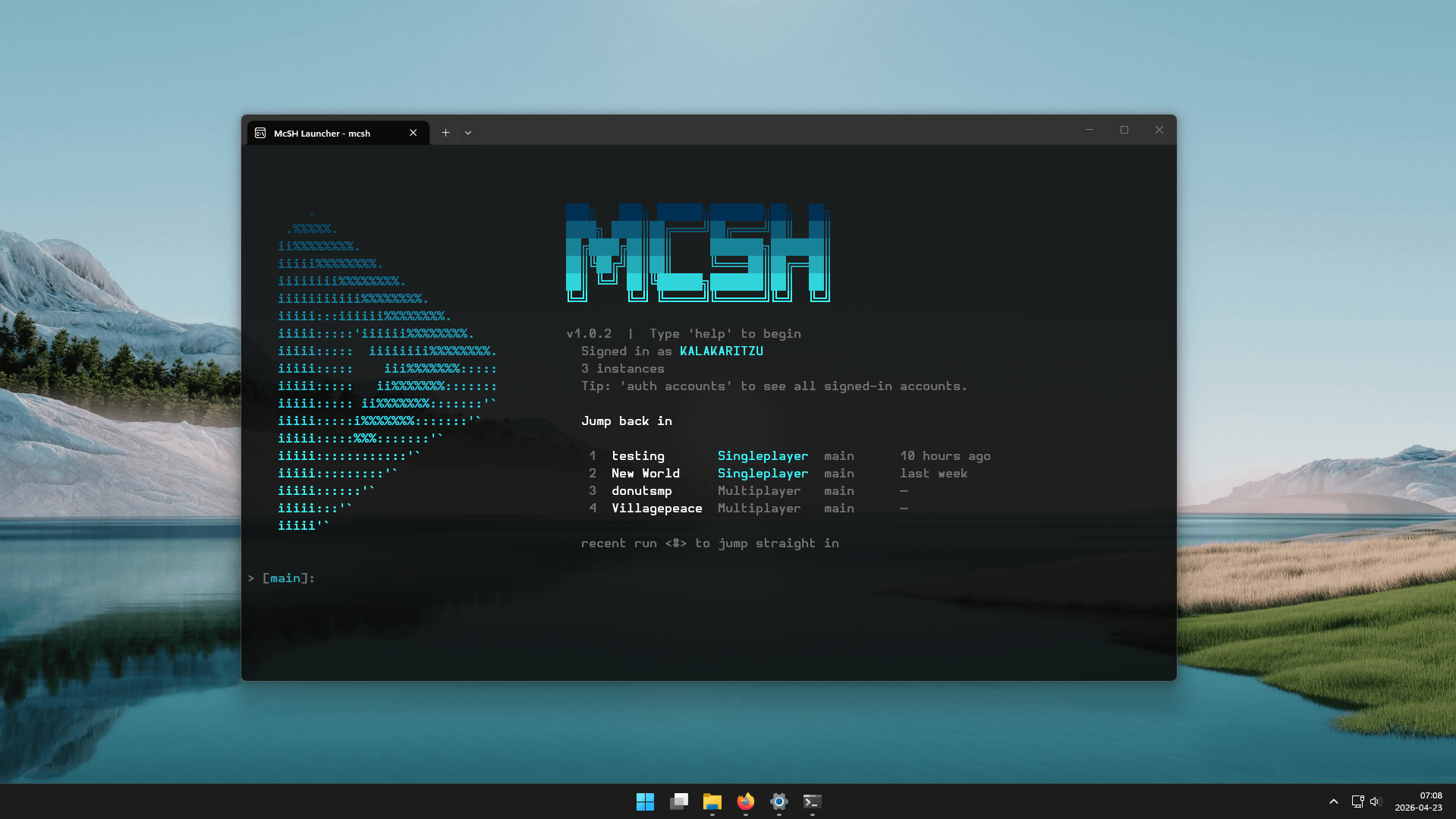Click the KALAKARITZU account name
Screen dimensions: 1456x819
point(721,351)
